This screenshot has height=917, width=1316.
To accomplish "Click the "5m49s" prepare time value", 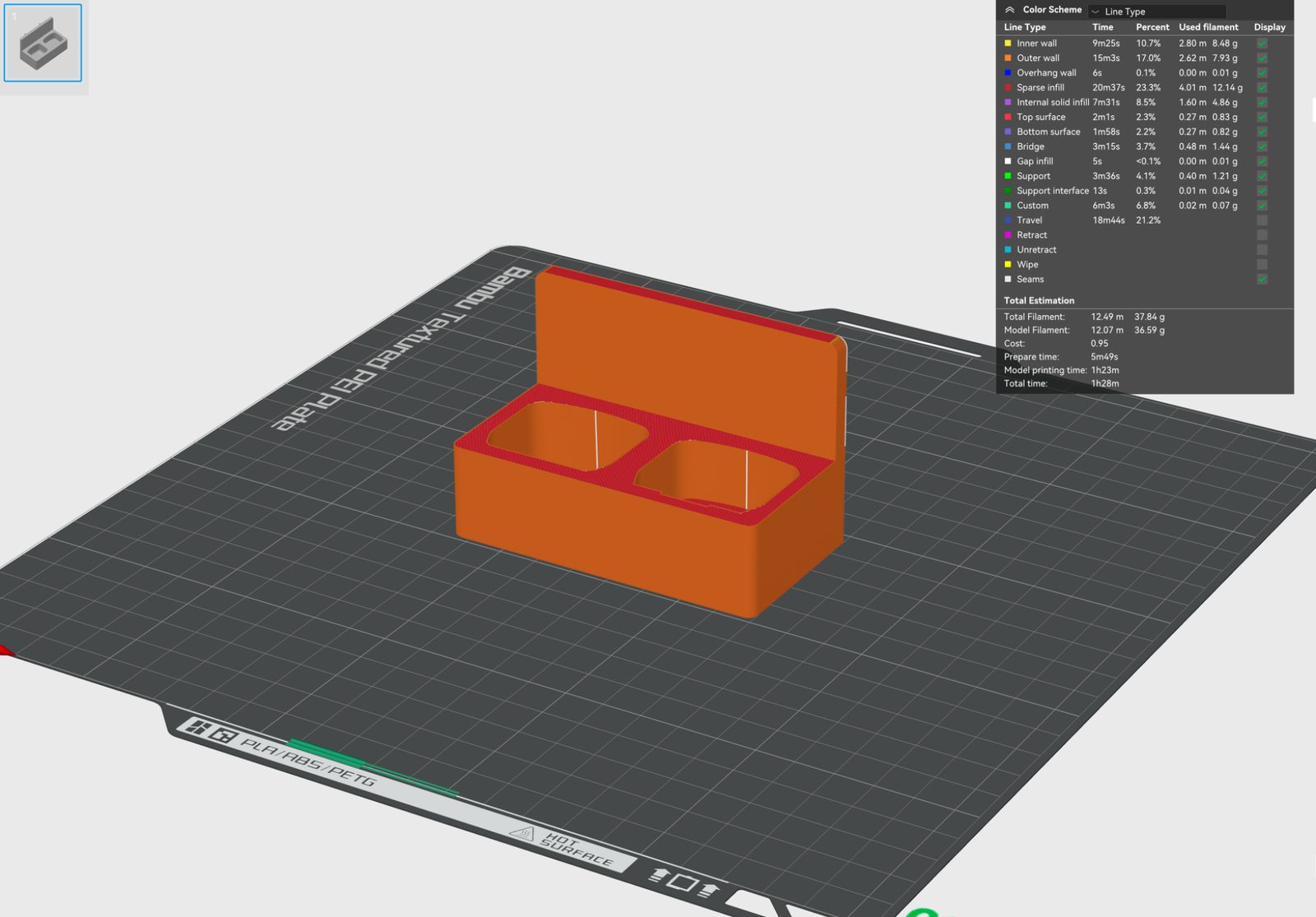I will click(x=1105, y=357).
